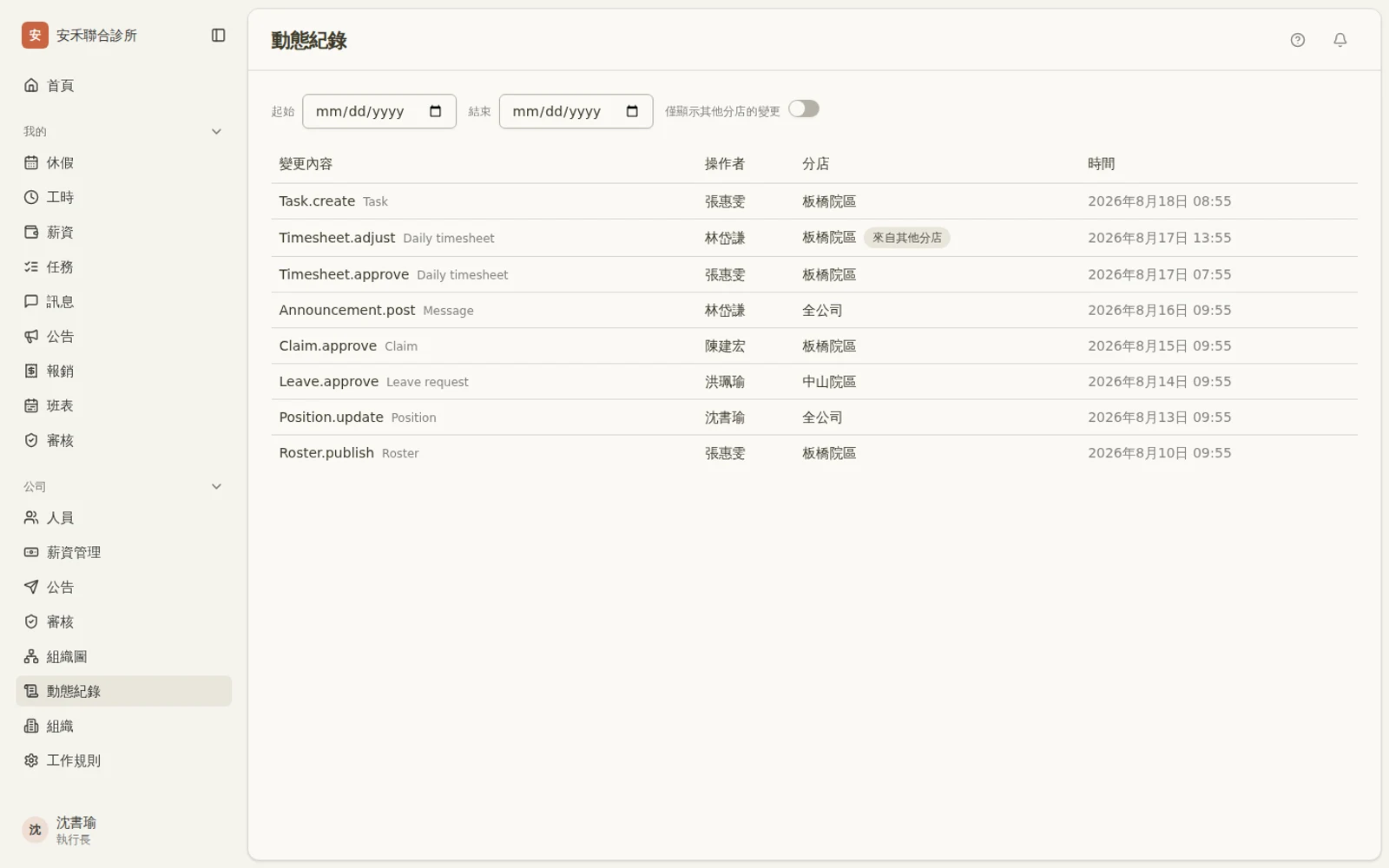Select the Claim.approve entry
Image resolution: width=1389 pixels, height=868 pixels.
[x=814, y=346]
